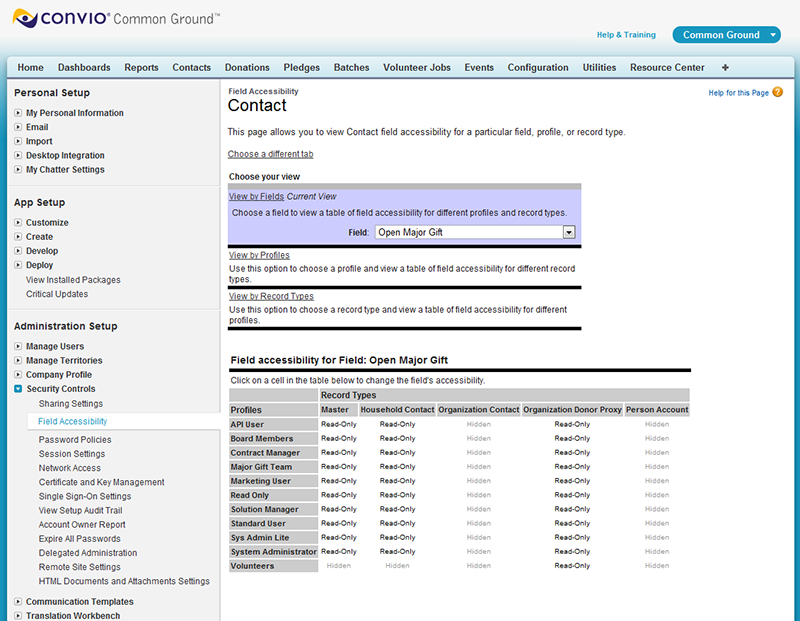This screenshot has width=800, height=621.
Task: Switch to the Donations tab
Action: pos(247,68)
